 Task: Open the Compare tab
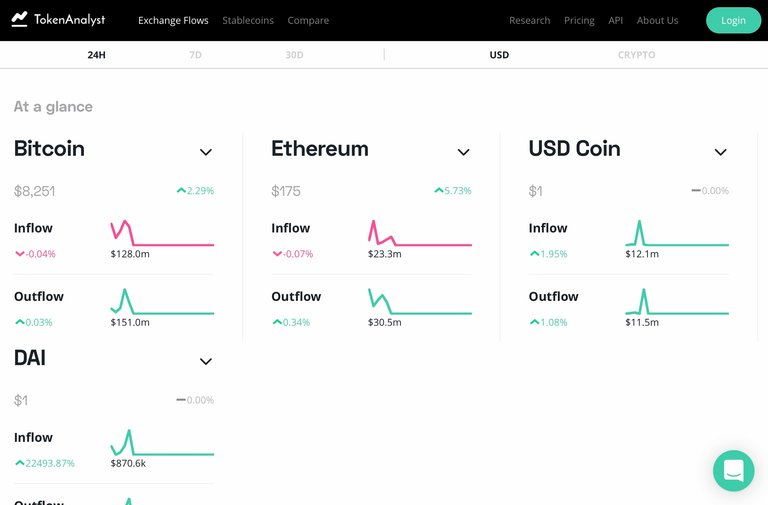[x=308, y=20]
